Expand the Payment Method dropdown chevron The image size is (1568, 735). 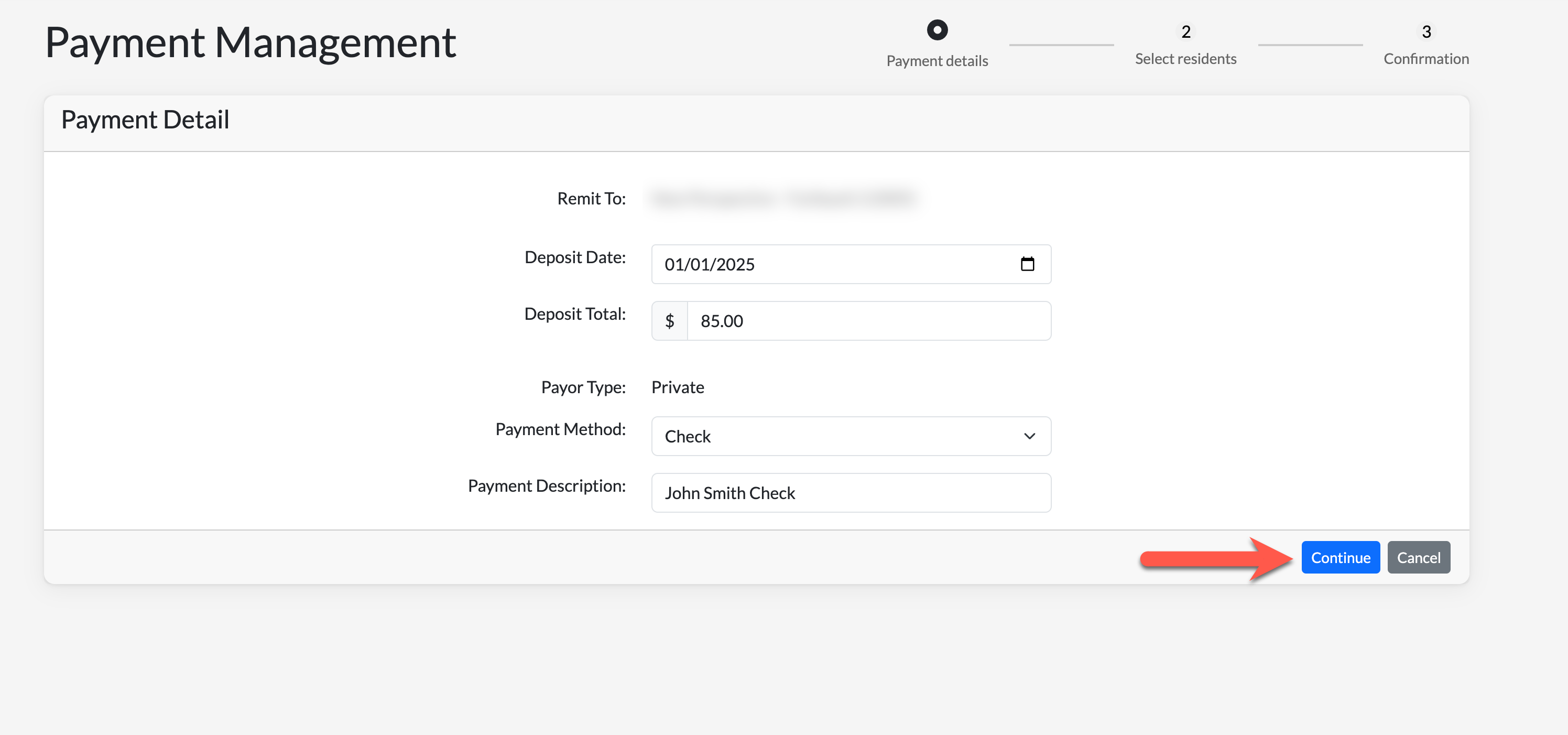click(x=1029, y=436)
